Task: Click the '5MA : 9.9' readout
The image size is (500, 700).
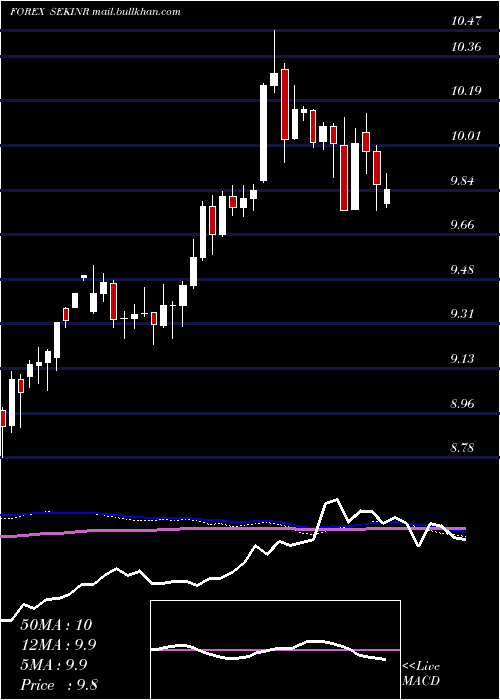Action: click(54, 665)
